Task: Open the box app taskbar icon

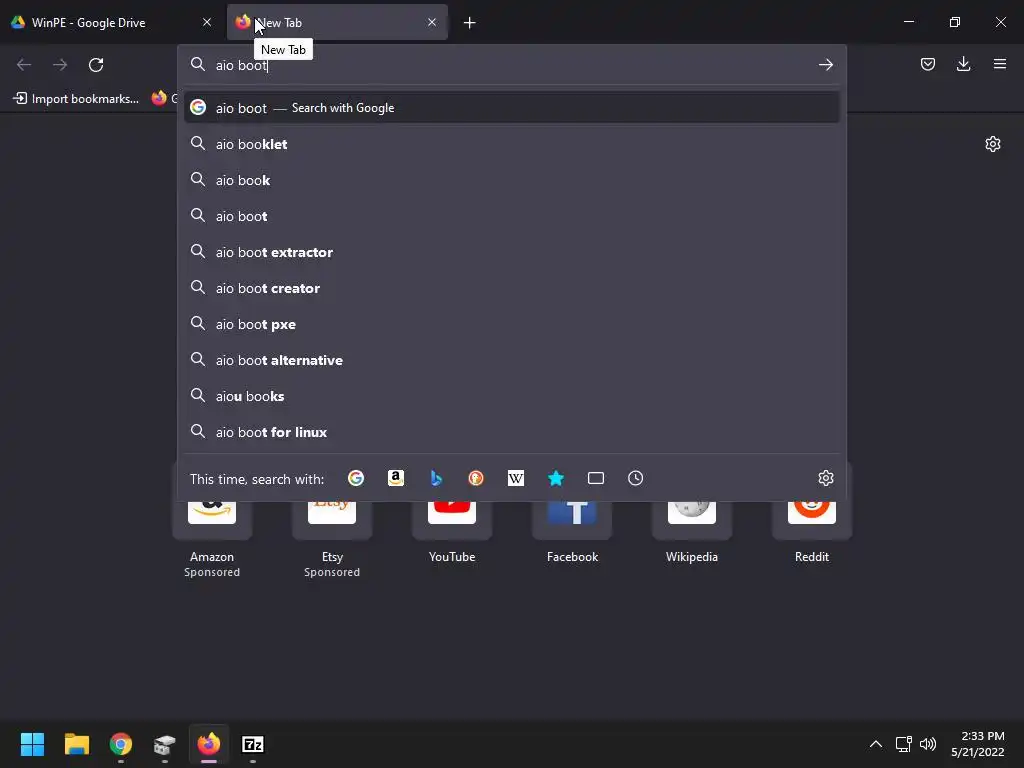Action: pyautogui.click(x=165, y=744)
